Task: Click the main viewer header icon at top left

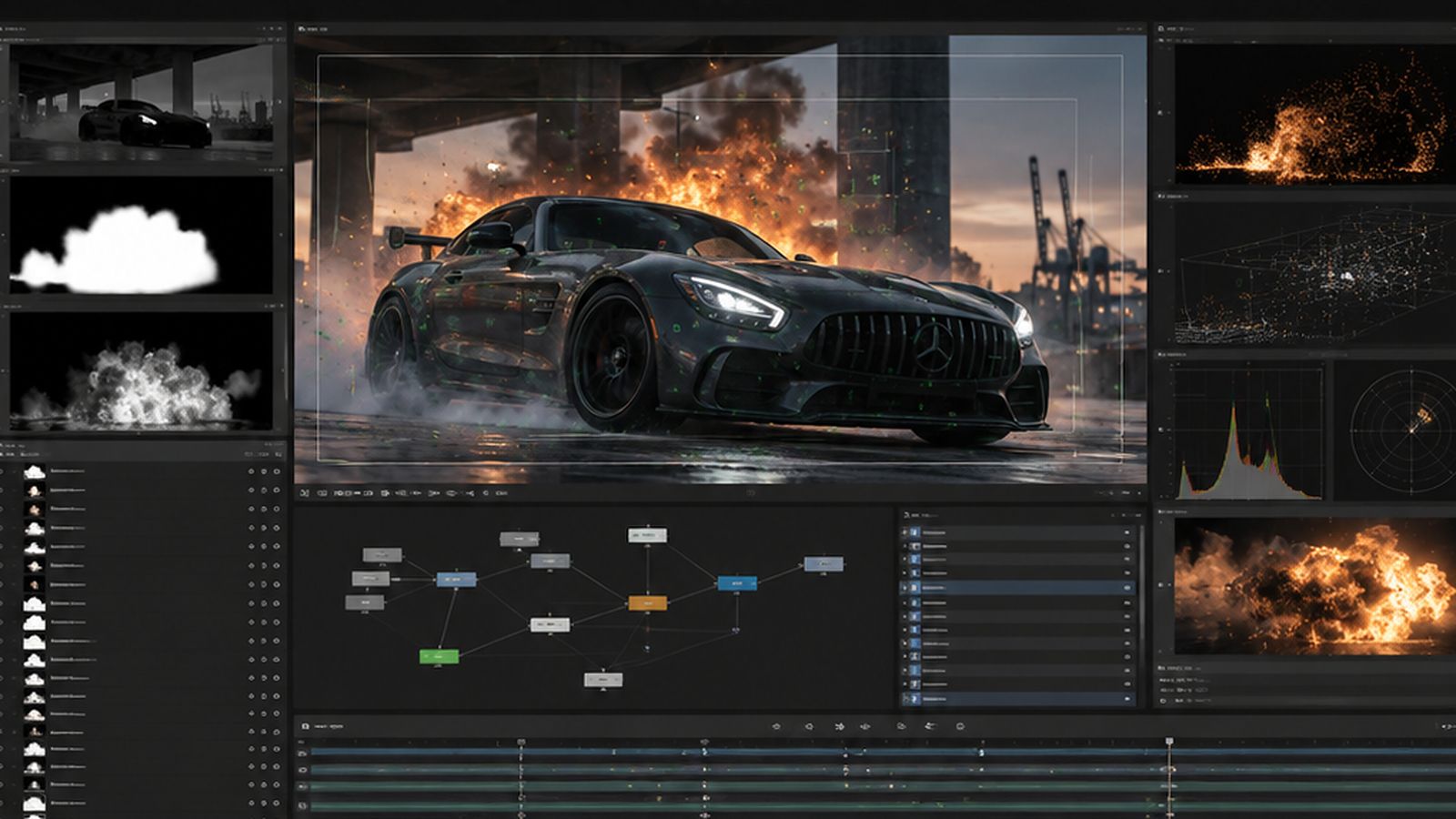Action: (x=302, y=28)
